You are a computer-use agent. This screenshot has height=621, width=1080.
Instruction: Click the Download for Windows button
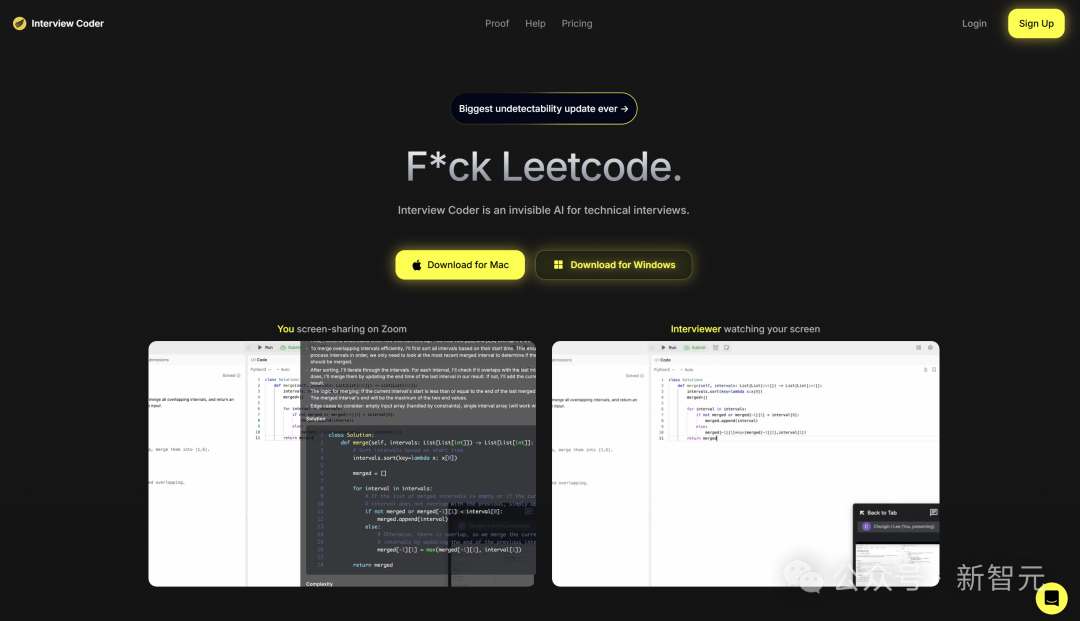[x=614, y=265]
